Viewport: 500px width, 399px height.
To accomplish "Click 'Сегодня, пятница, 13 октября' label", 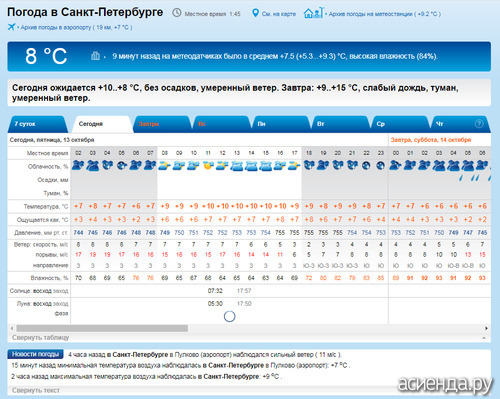I will 52,140.
